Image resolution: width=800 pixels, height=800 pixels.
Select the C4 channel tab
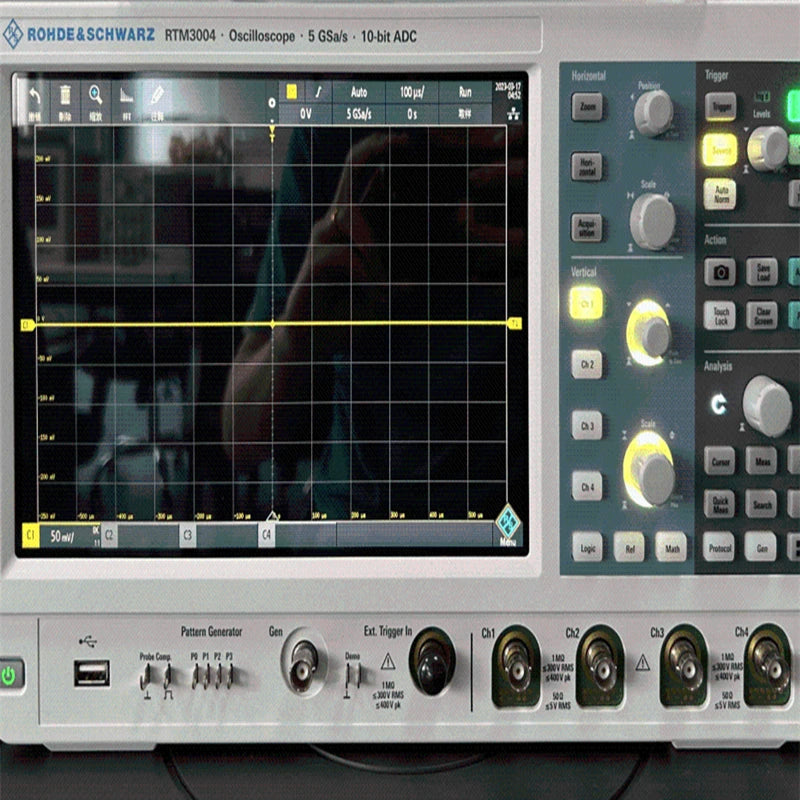pyautogui.click(x=266, y=535)
